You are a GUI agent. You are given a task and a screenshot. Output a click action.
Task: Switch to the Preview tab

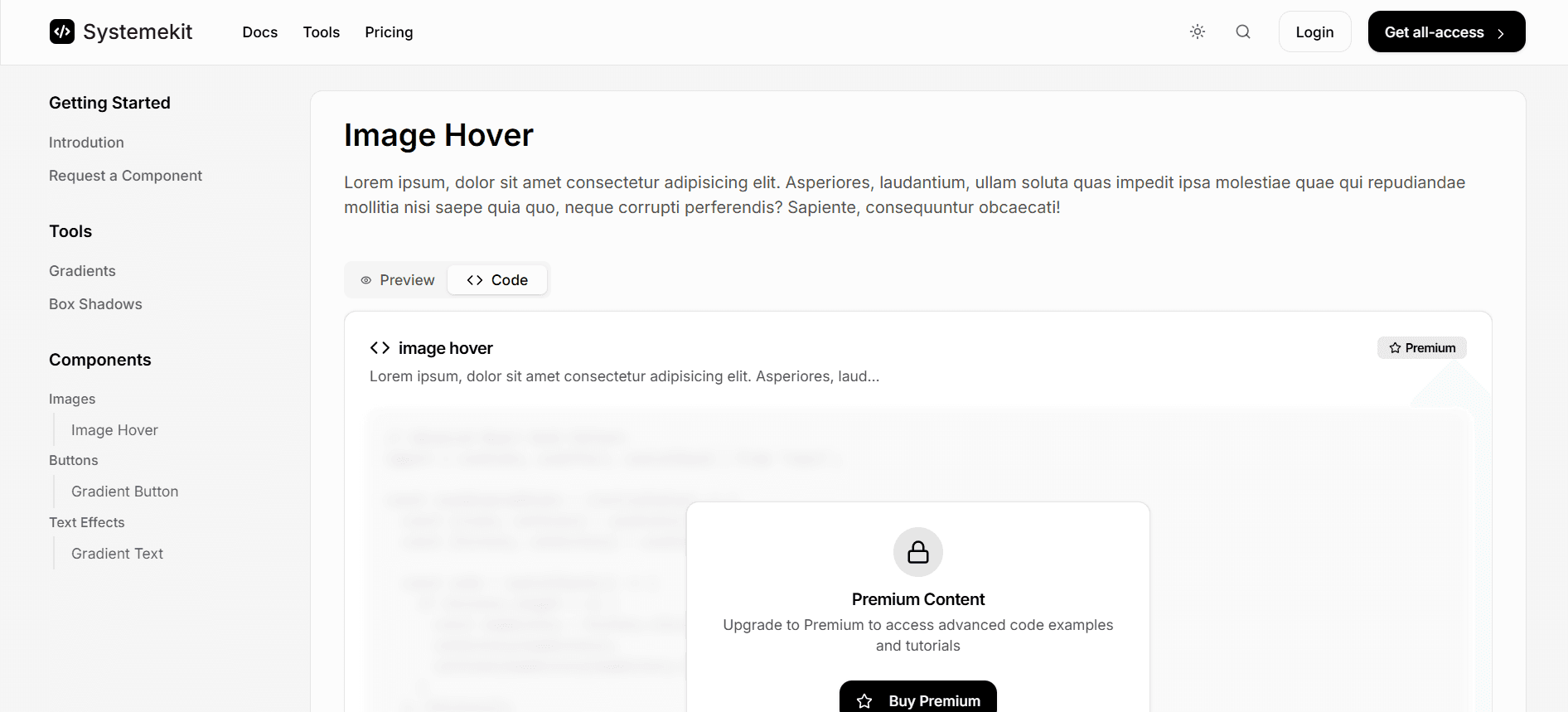tap(398, 280)
